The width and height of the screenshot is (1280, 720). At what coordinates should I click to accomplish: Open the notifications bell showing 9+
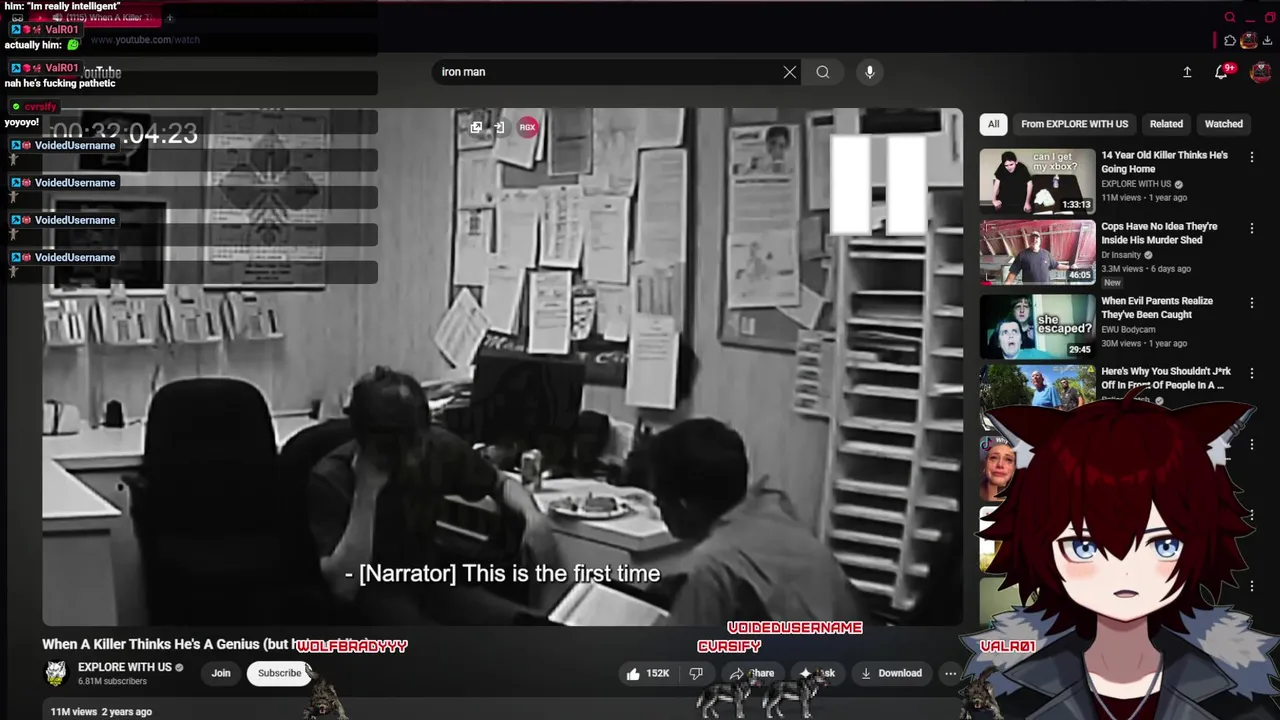[x=1222, y=72]
